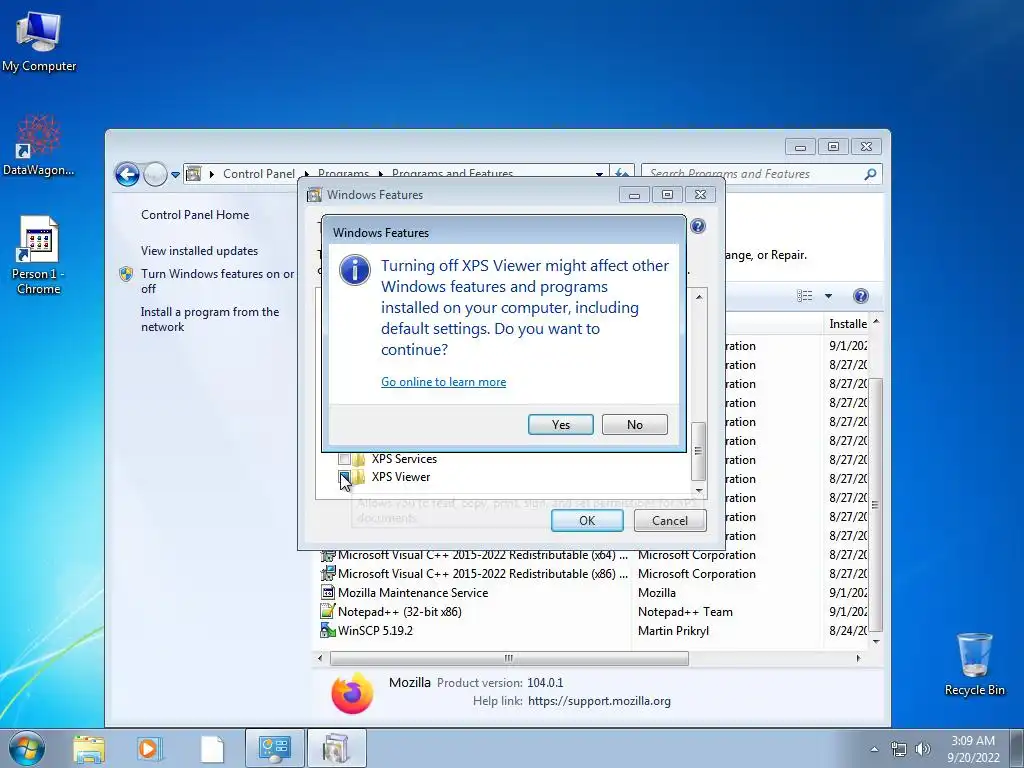Open the view options dropdown arrow
The image size is (1024, 768).
(x=828, y=296)
